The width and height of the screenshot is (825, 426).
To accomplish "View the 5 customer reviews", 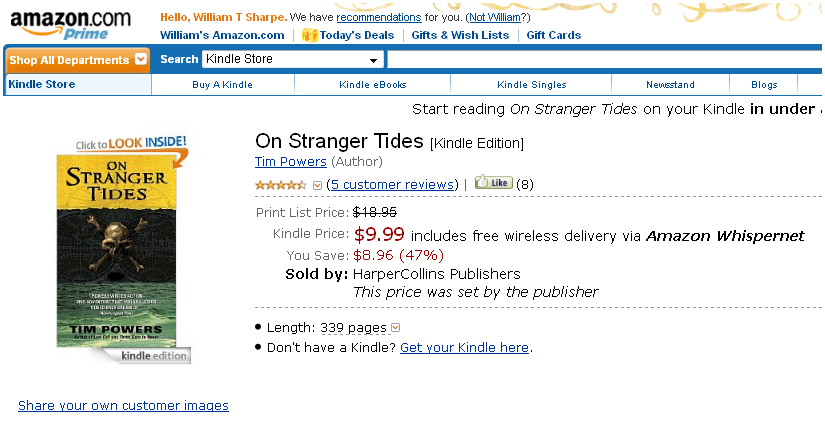I will (x=392, y=184).
